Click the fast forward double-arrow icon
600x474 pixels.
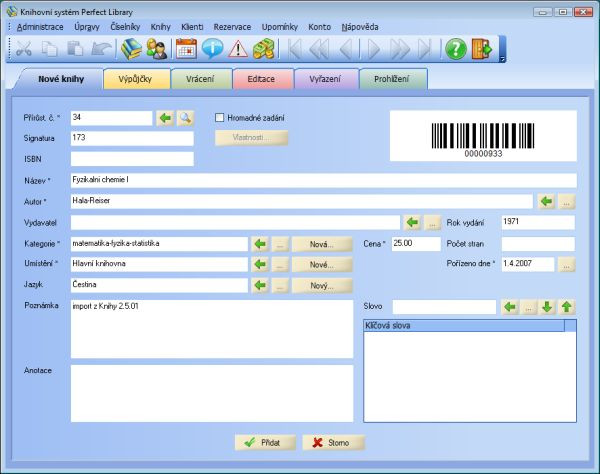tap(399, 49)
